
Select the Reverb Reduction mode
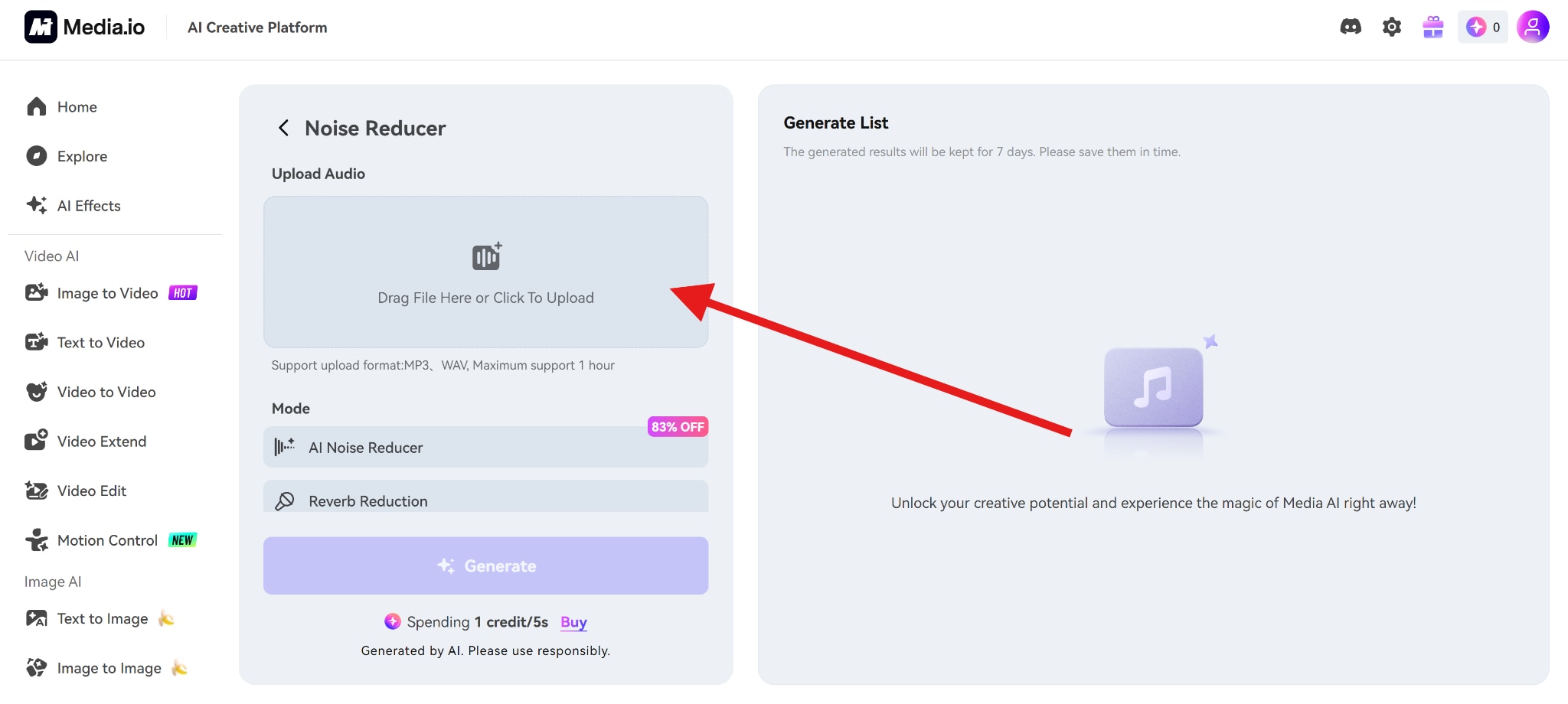[x=485, y=499]
